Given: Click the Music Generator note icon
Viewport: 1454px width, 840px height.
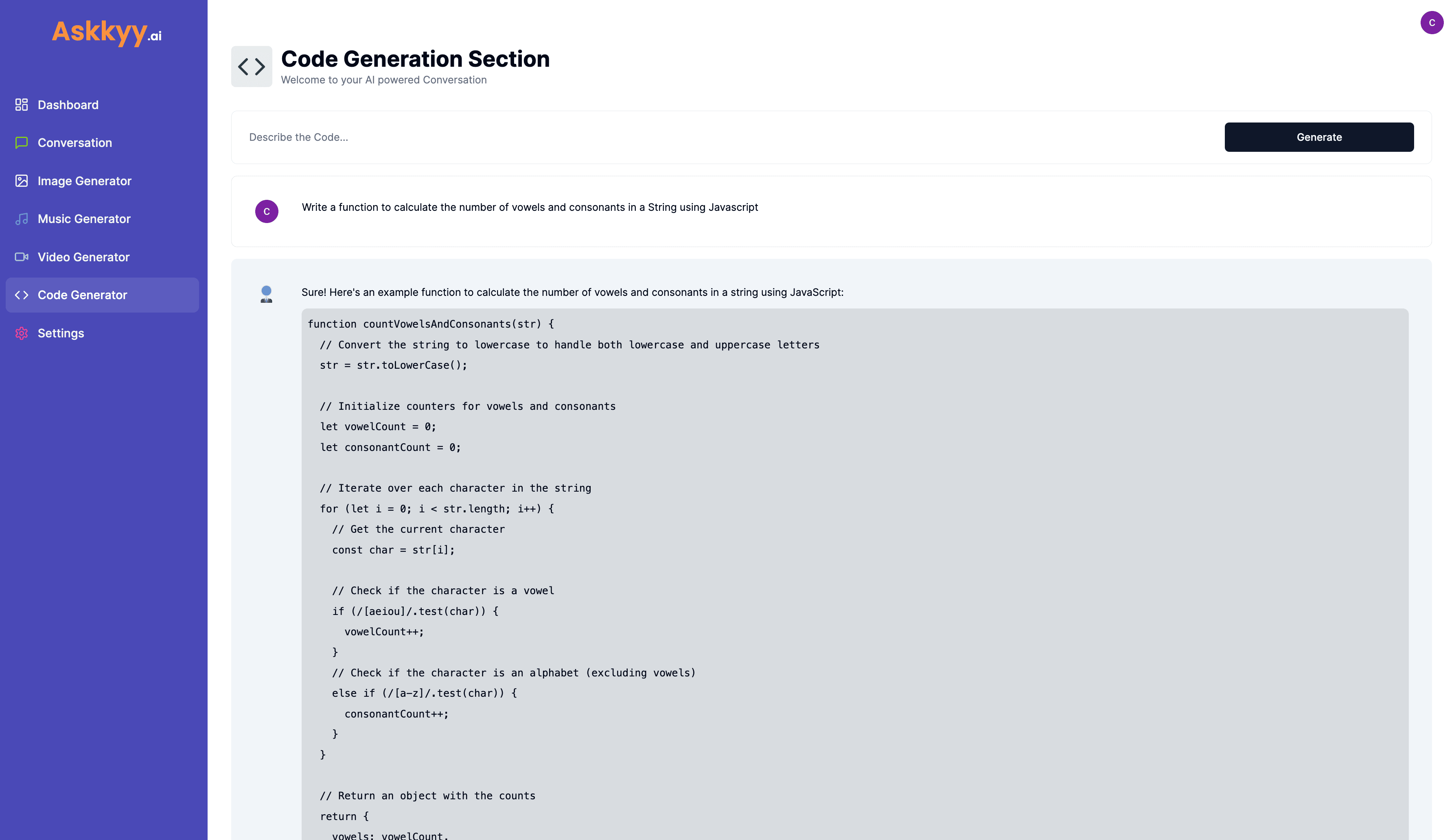Looking at the screenshot, I should click(x=21, y=219).
